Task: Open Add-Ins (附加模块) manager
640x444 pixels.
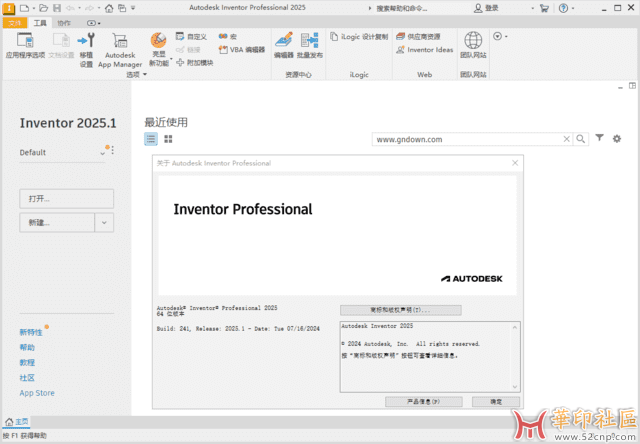Action: point(195,62)
